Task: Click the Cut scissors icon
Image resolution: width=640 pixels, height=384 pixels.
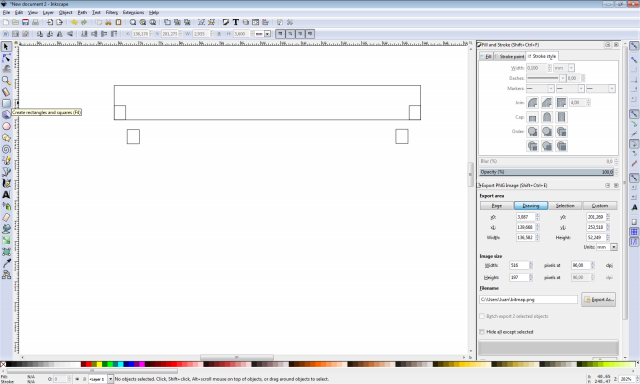Action: [x=109, y=22]
